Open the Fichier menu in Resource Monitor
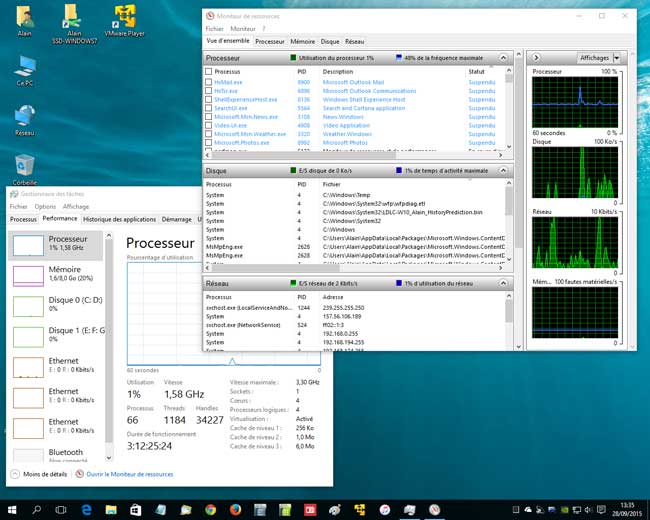 pos(214,29)
